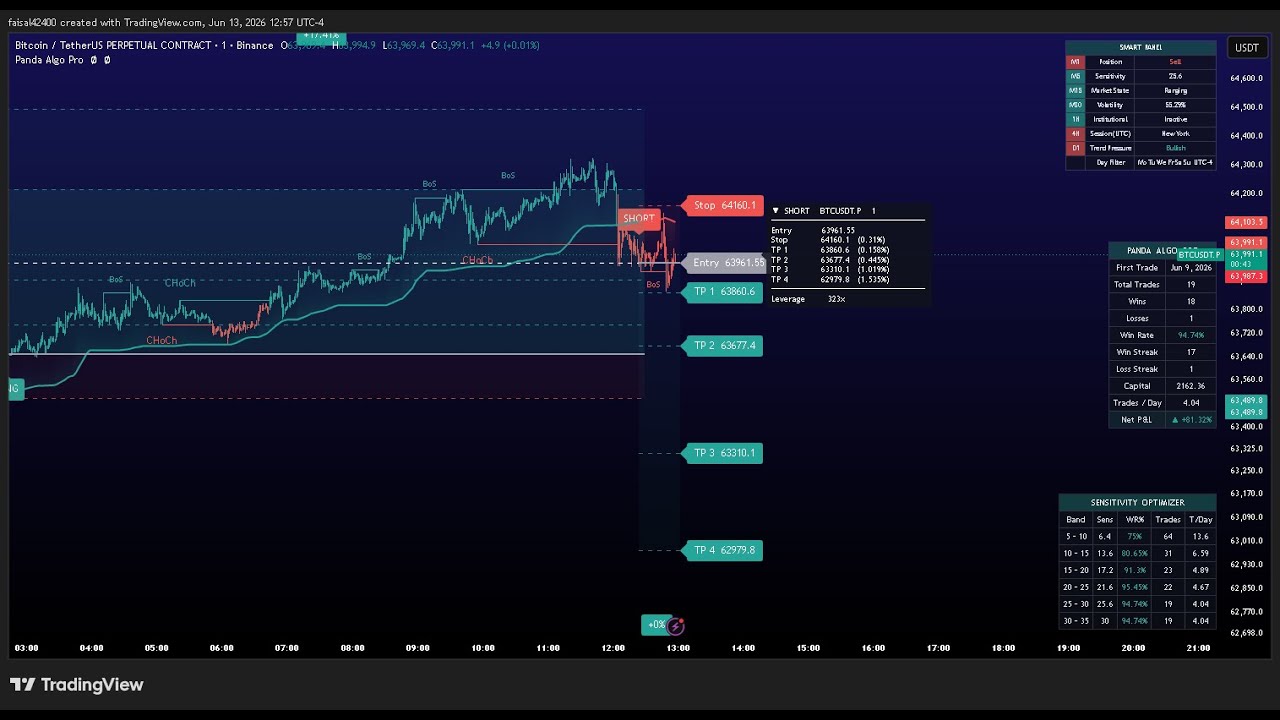Click the 62,698.0 price axis label
Image resolution: width=1280 pixels, height=720 pixels.
click(x=1246, y=633)
